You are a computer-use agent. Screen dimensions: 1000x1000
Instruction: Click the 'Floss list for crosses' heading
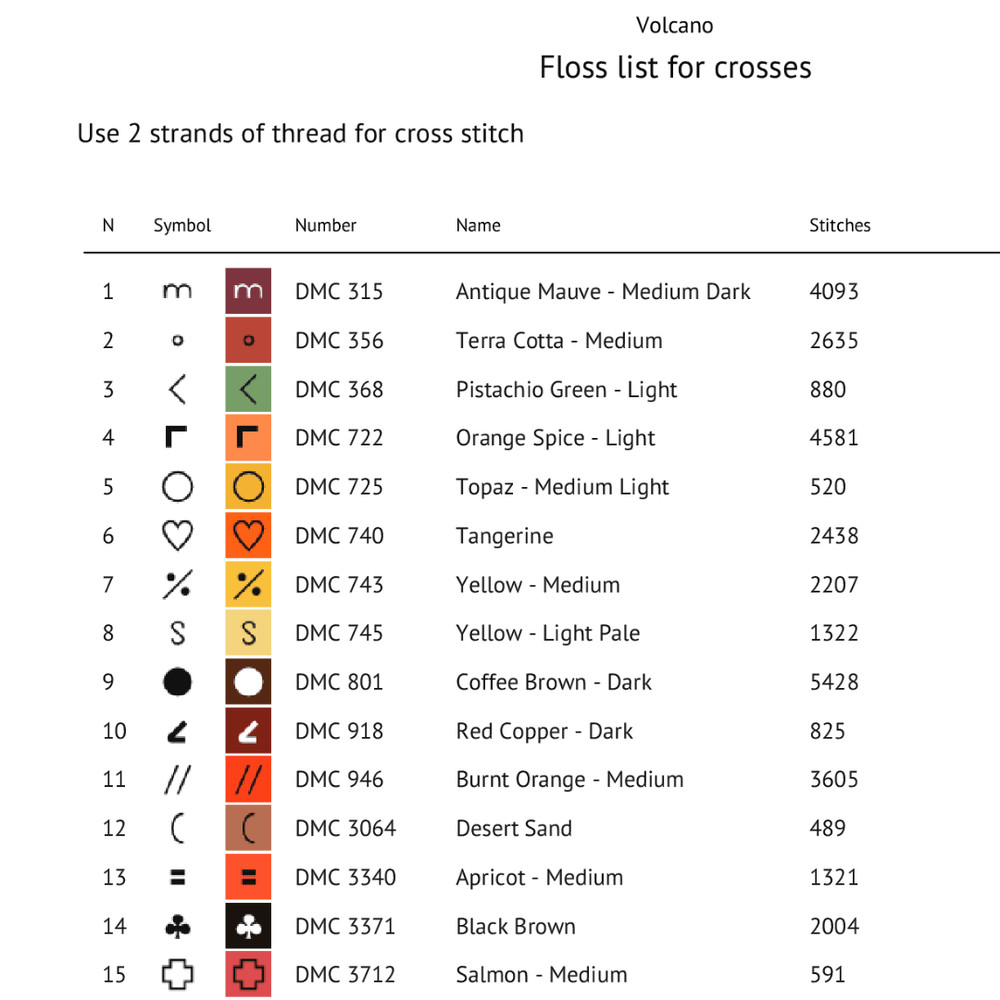675,67
